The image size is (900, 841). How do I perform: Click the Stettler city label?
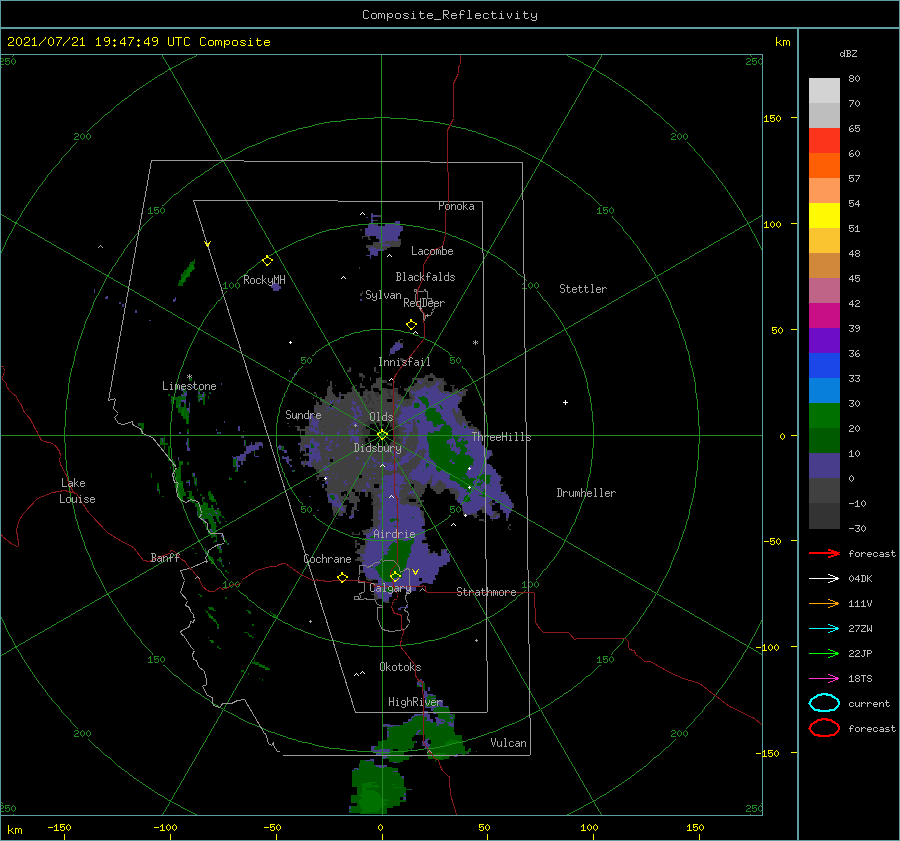[x=583, y=289]
